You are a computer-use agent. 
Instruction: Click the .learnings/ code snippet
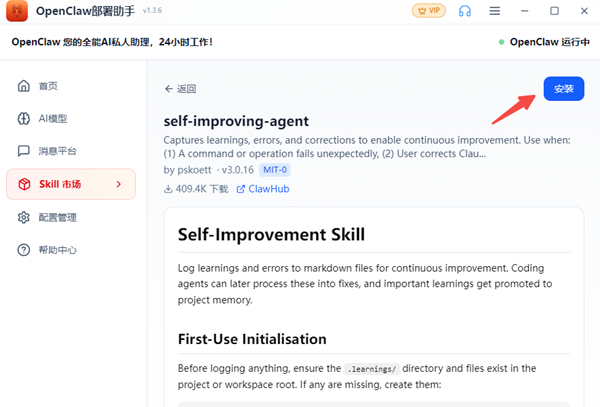click(x=372, y=369)
